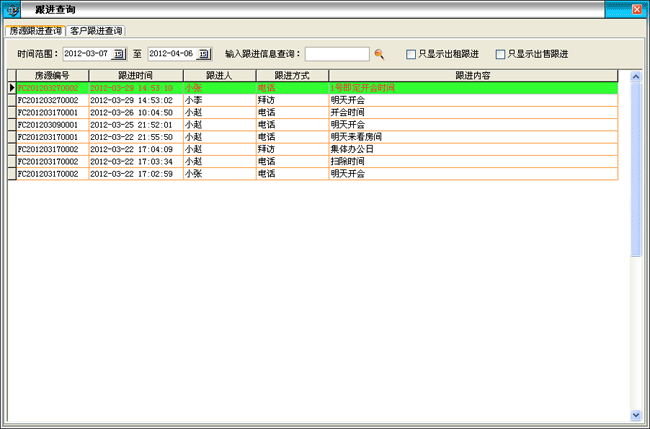Viewport: 650px width, 429px height.
Task: Switch to 客户跟进查询 tab
Action: (97, 31)
